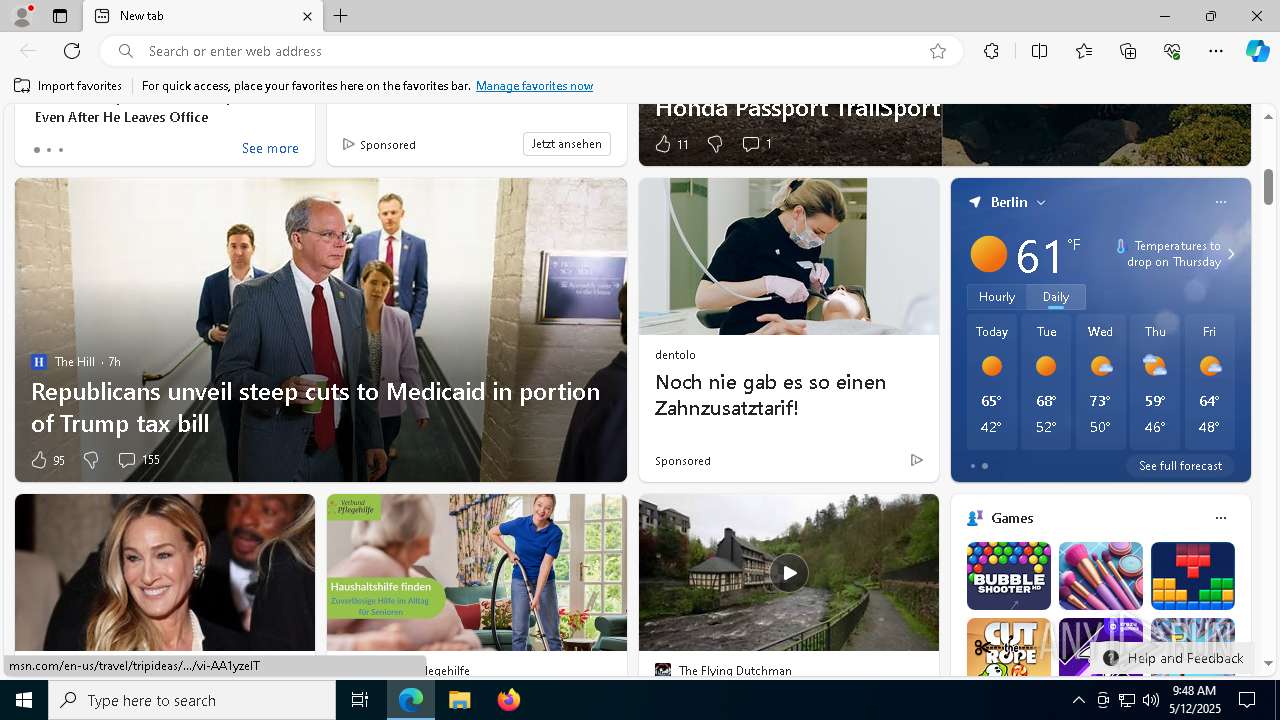Select Wed forecast column
The width and height of the screenshot is (1280, 720).
pyautogui.click(x=1100, y=380)
